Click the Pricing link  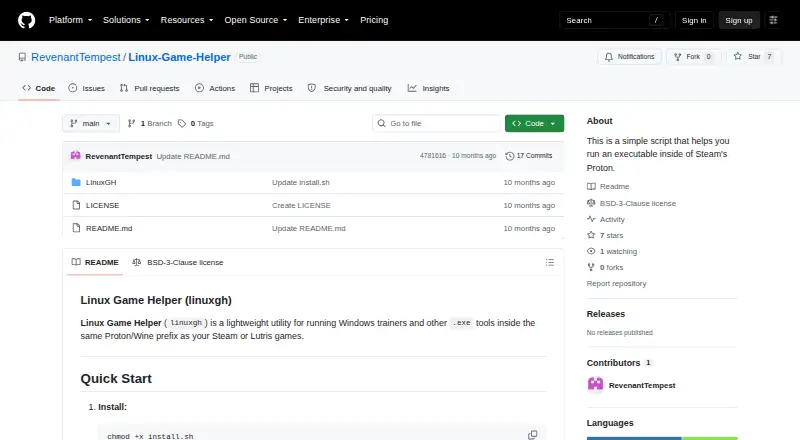click(x=374, y=20)
